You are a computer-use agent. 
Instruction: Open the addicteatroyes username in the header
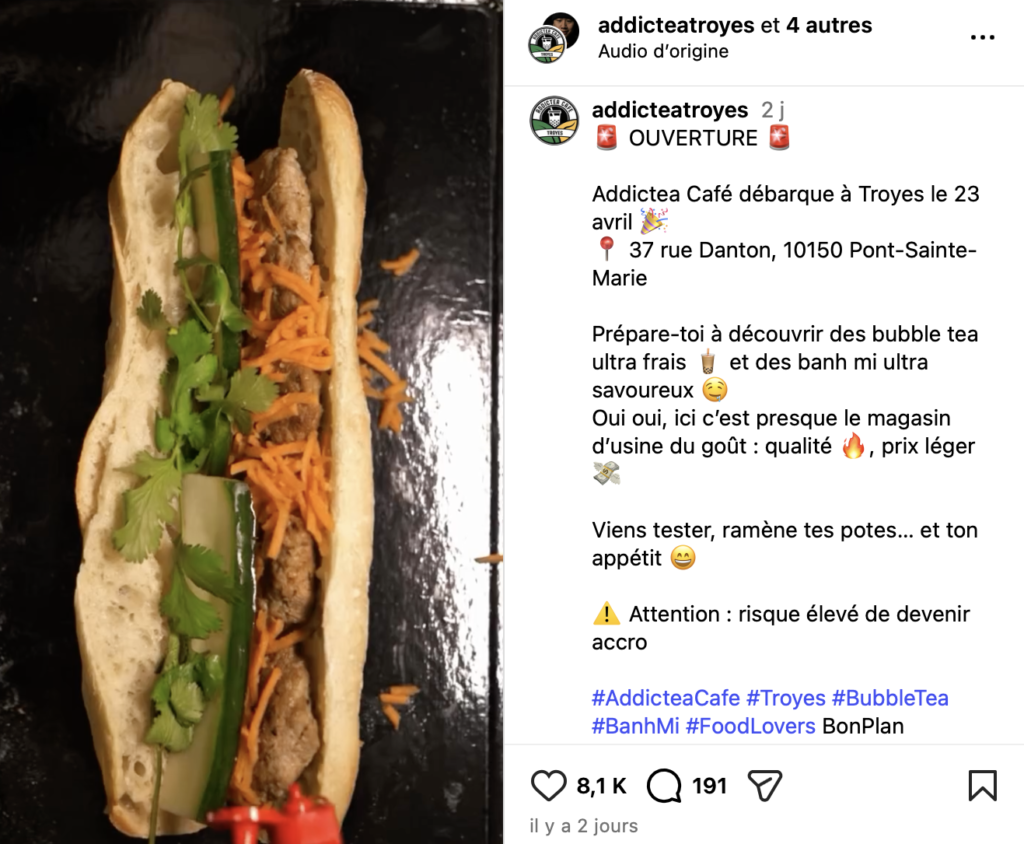pos(676,25)
